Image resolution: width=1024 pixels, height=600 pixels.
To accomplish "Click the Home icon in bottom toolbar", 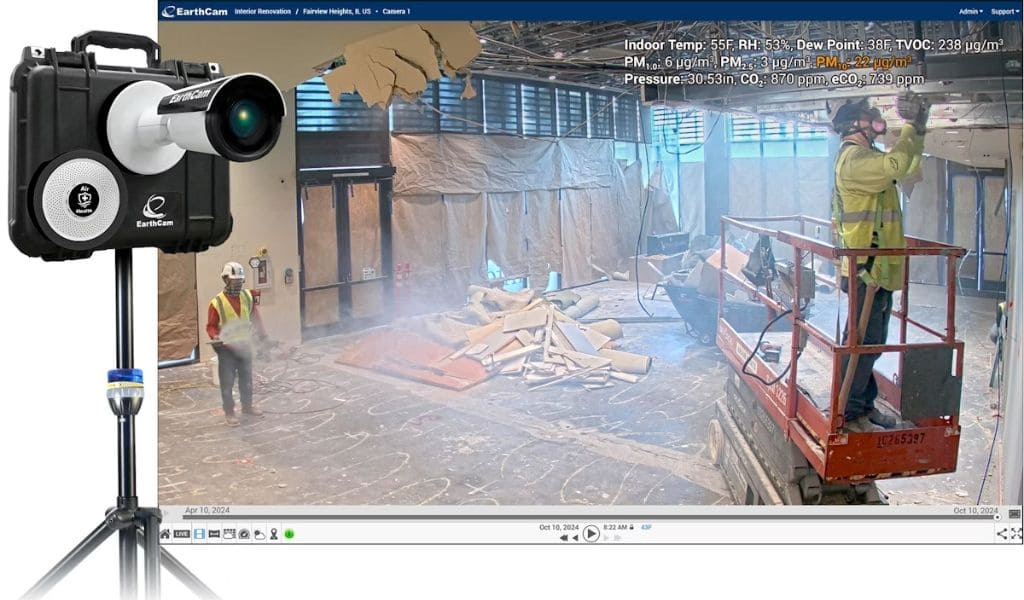I will (x=165, y=534).
